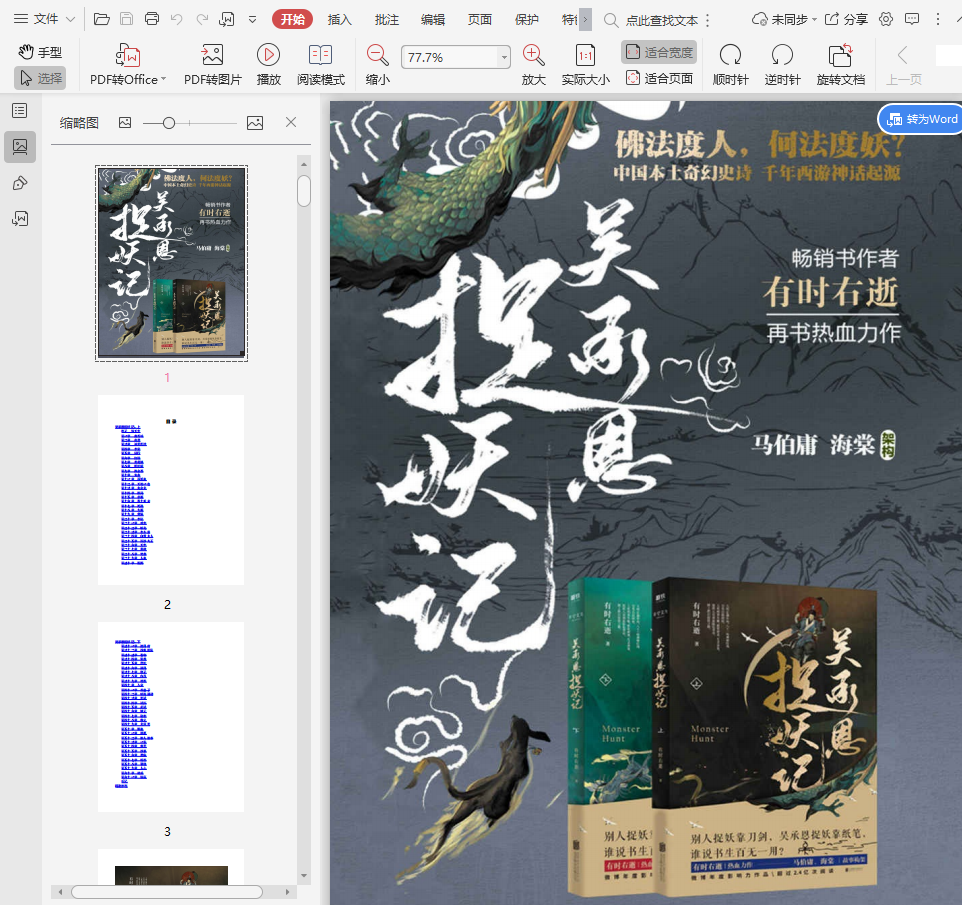962x905 pixels.
Task: Toggle 适合宽度 fit width mode
Action: click(x=659, y=52)
